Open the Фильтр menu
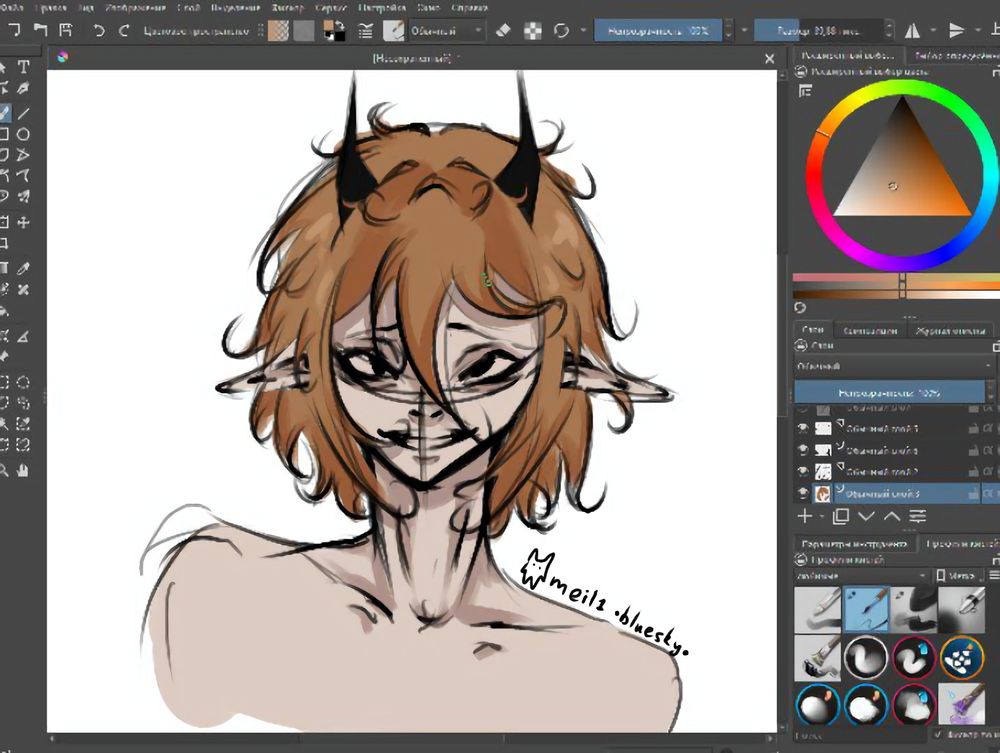The width and height of the screenshot is (1000, 753). tap(288, 8)
